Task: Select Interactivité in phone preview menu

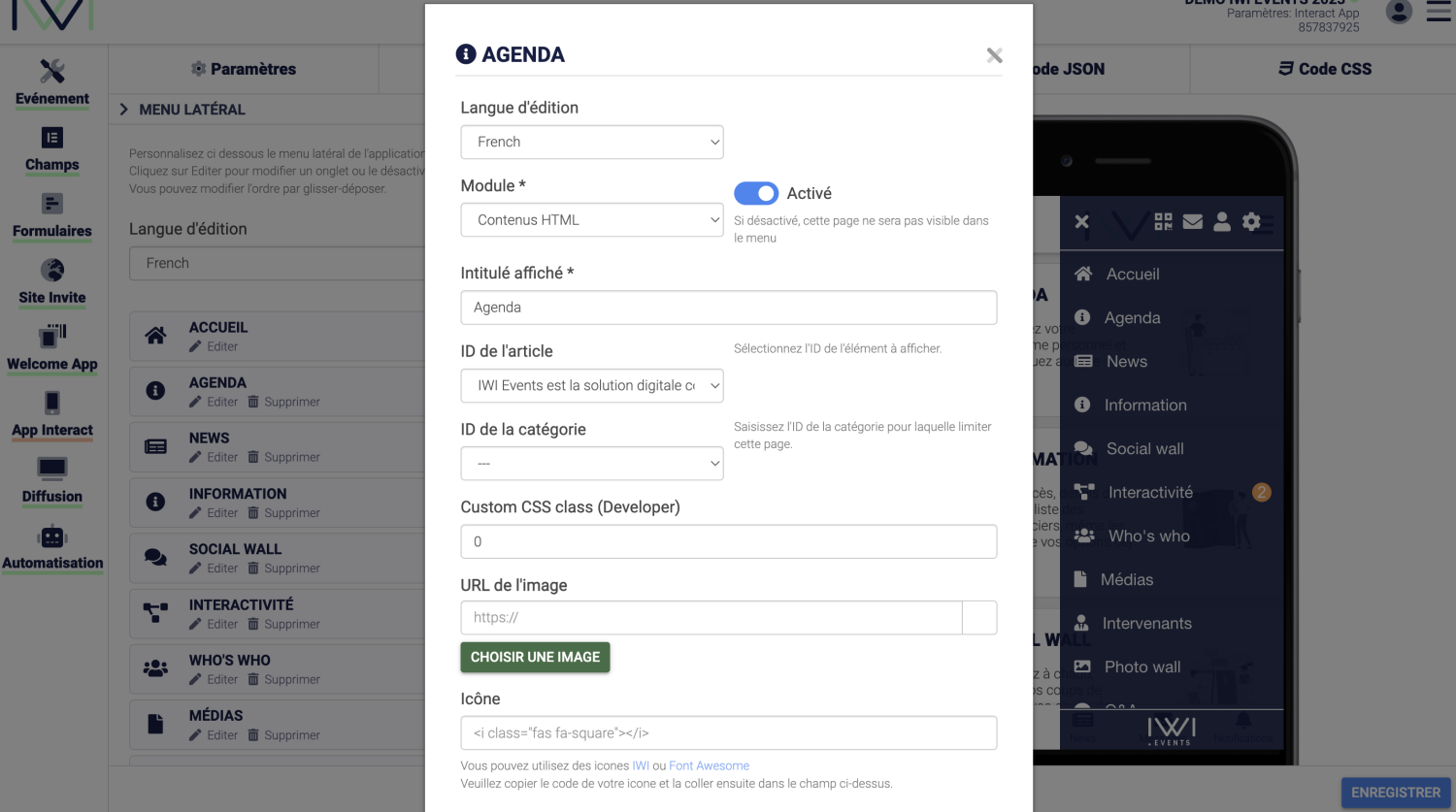Action: click(1150, 493)
